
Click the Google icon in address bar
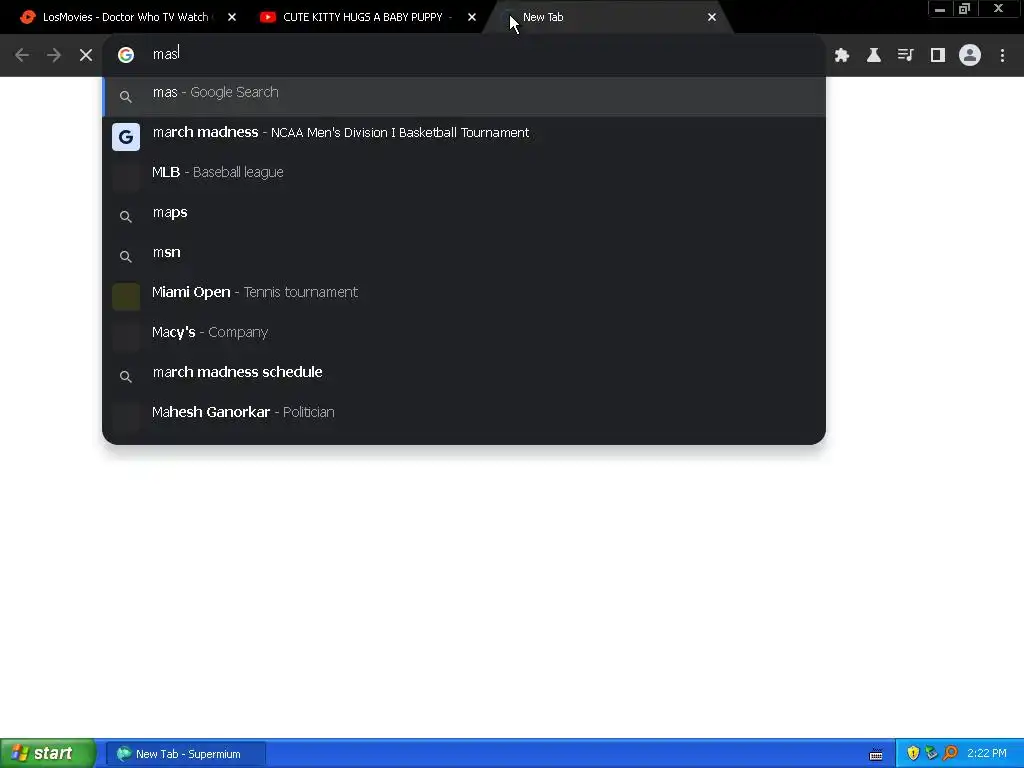[126, 55]
